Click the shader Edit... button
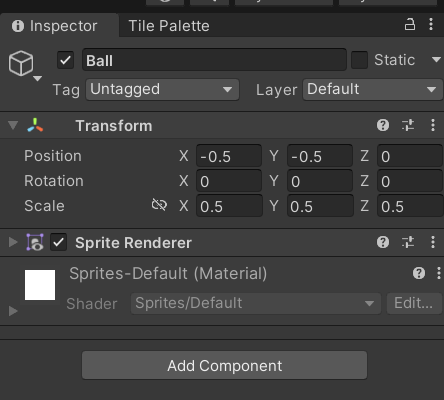 (414, 303)
